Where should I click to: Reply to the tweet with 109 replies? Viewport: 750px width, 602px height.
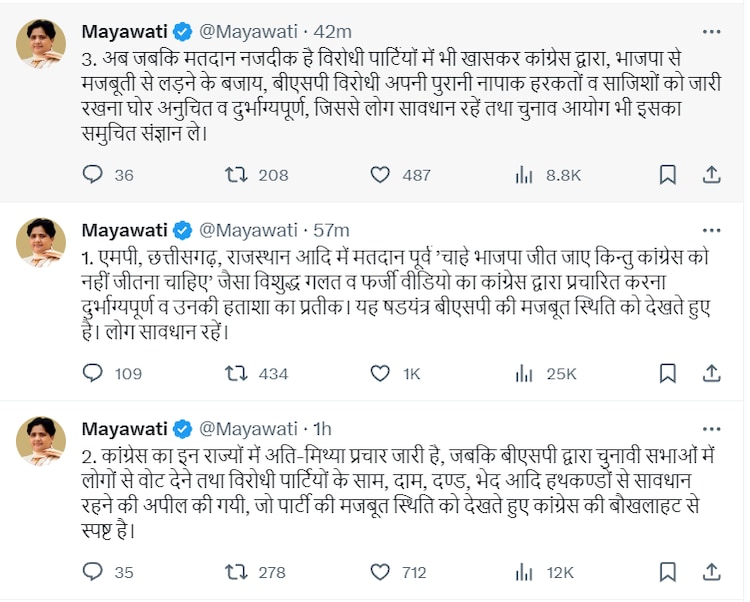pos(93,374)
